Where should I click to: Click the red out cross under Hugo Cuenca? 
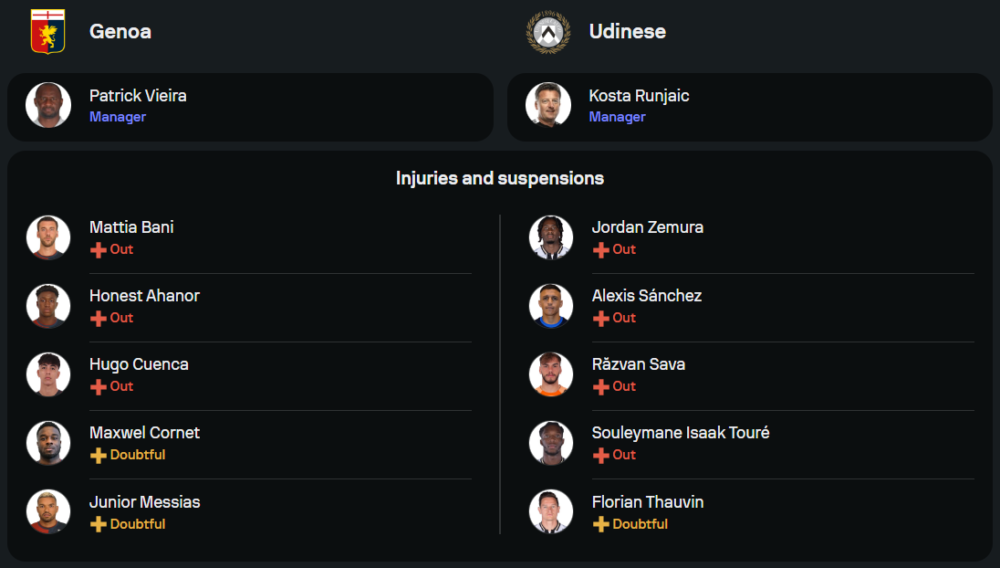(98, 387)
